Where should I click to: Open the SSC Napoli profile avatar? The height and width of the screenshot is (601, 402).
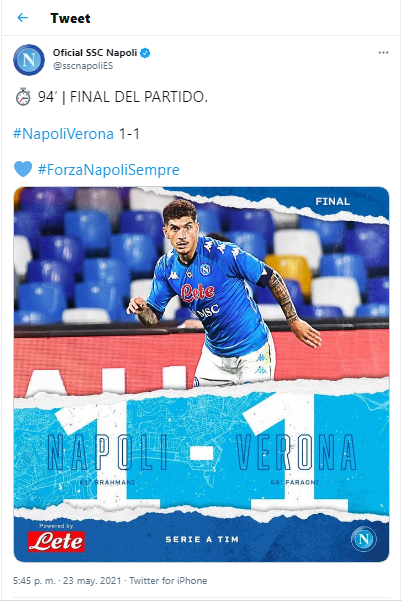click(29, 60)
